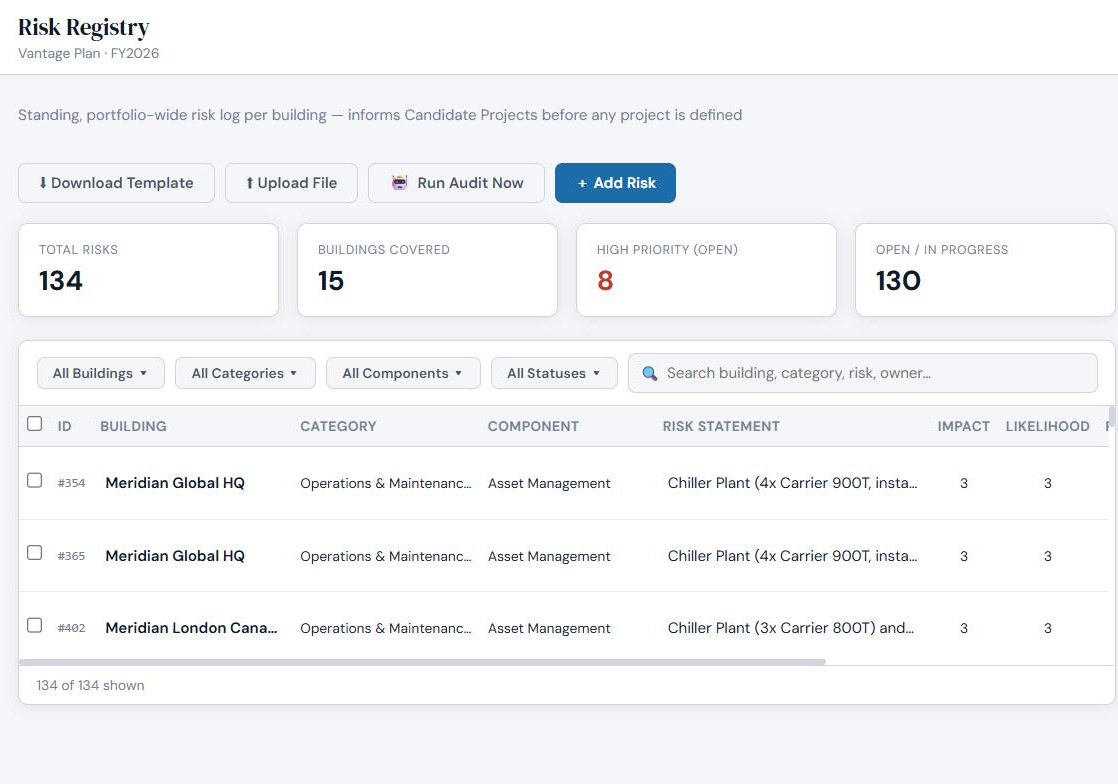1118x784 pixels.
Task: Click the HIGH PRIORITY (OPEN) 8 card
Action: tap(706, 270)
